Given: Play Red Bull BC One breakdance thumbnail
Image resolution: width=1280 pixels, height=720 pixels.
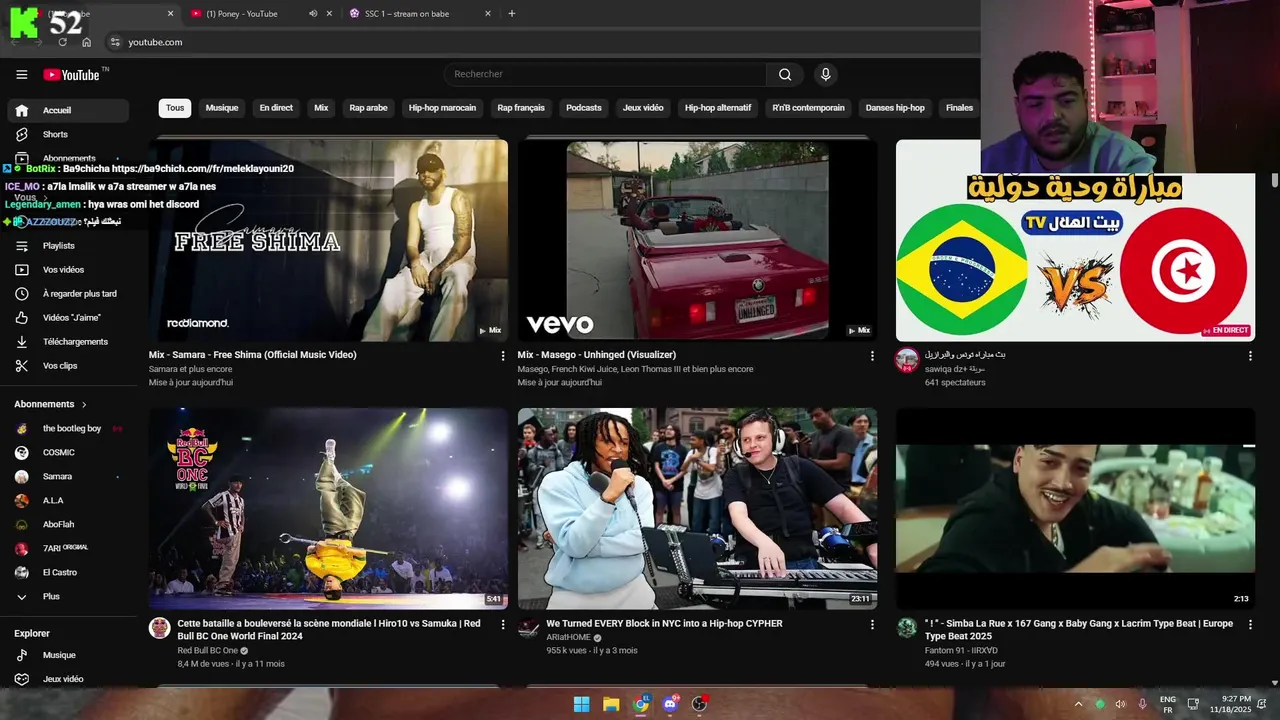Looking at the screenshot, I should point(328,508).
